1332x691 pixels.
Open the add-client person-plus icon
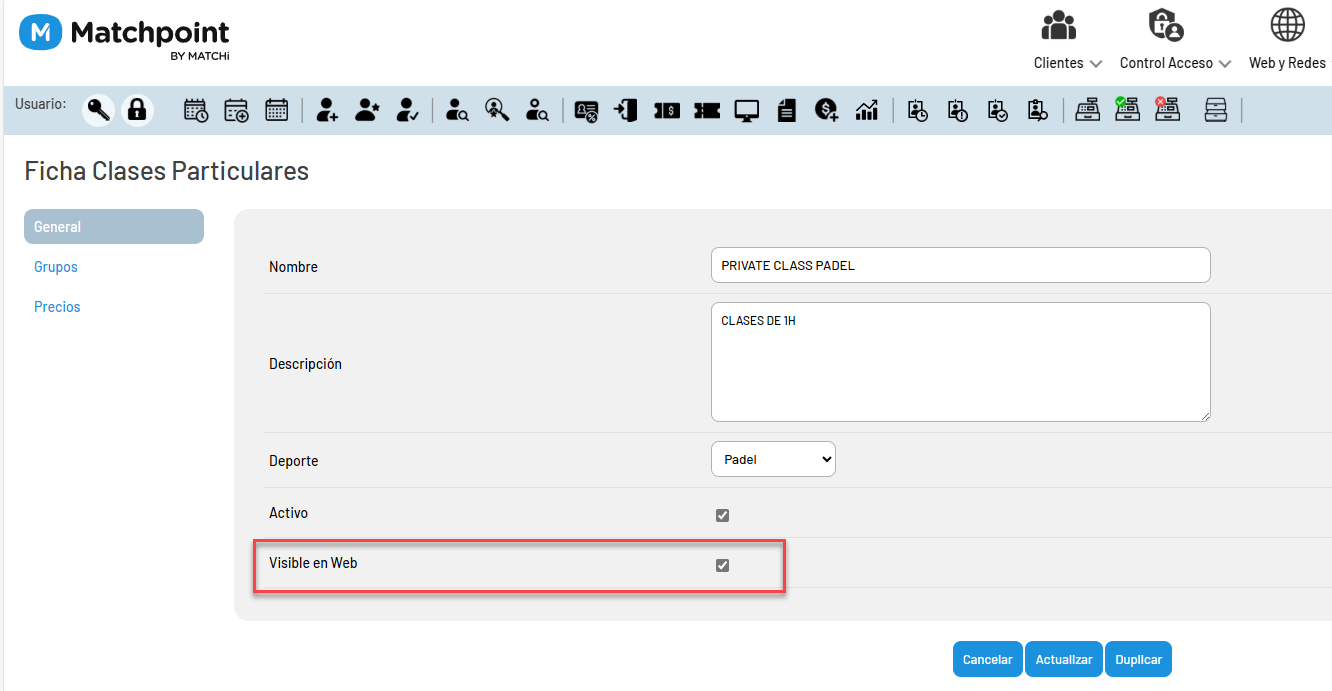[x=327, y=110]
